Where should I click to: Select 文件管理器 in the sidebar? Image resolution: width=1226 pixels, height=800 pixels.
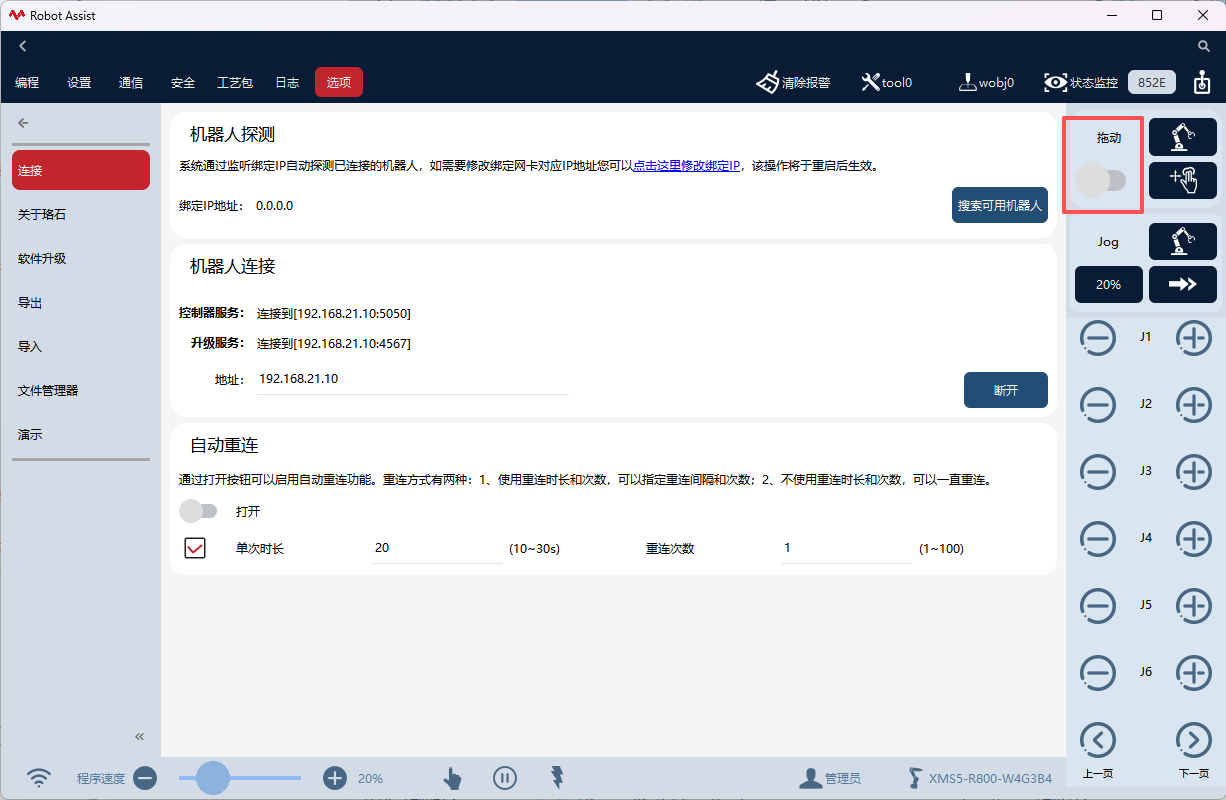coord(48,391)
